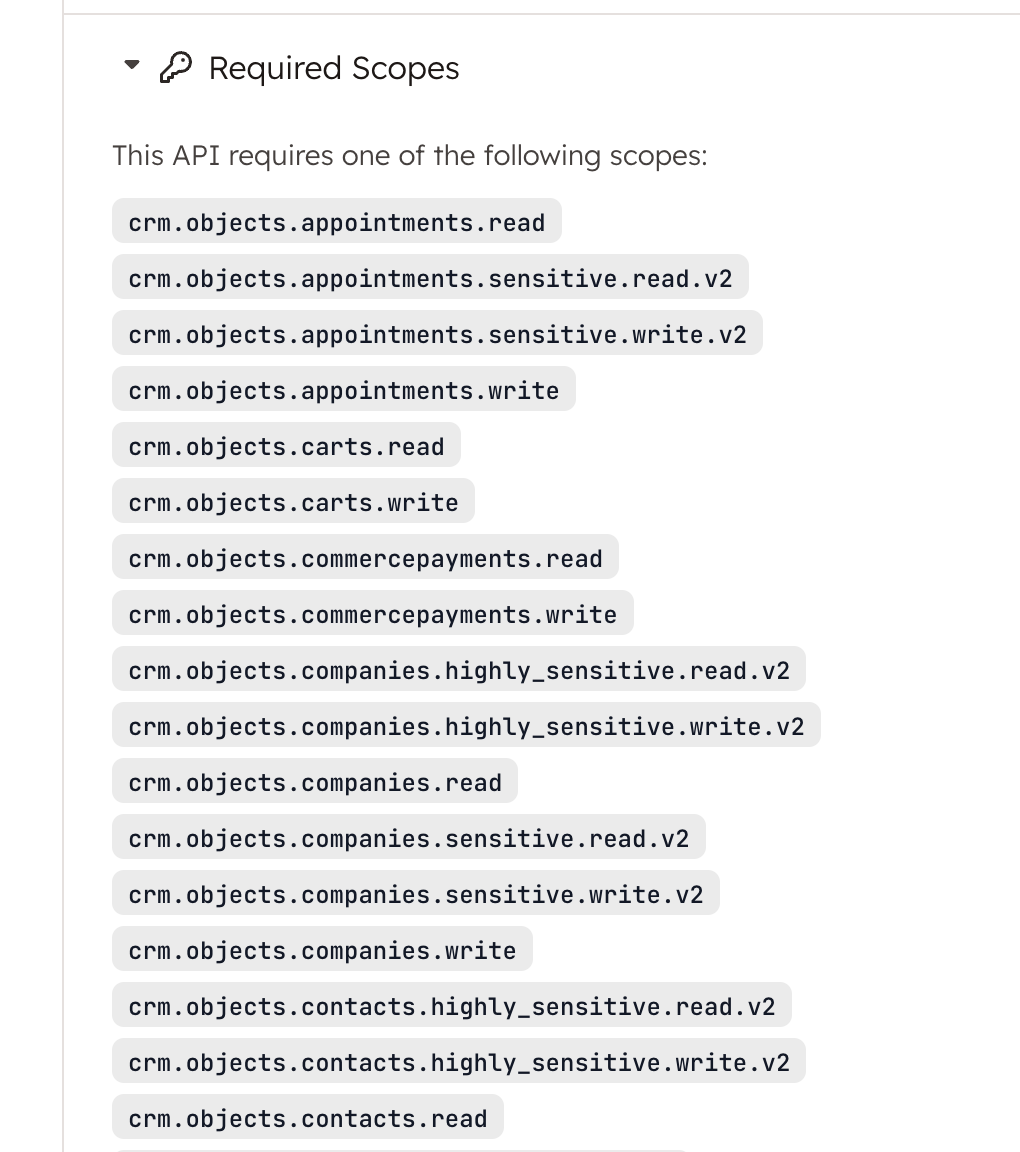
Task: Select the crm.objects.companies.read scope
Action: click(314, 782)
